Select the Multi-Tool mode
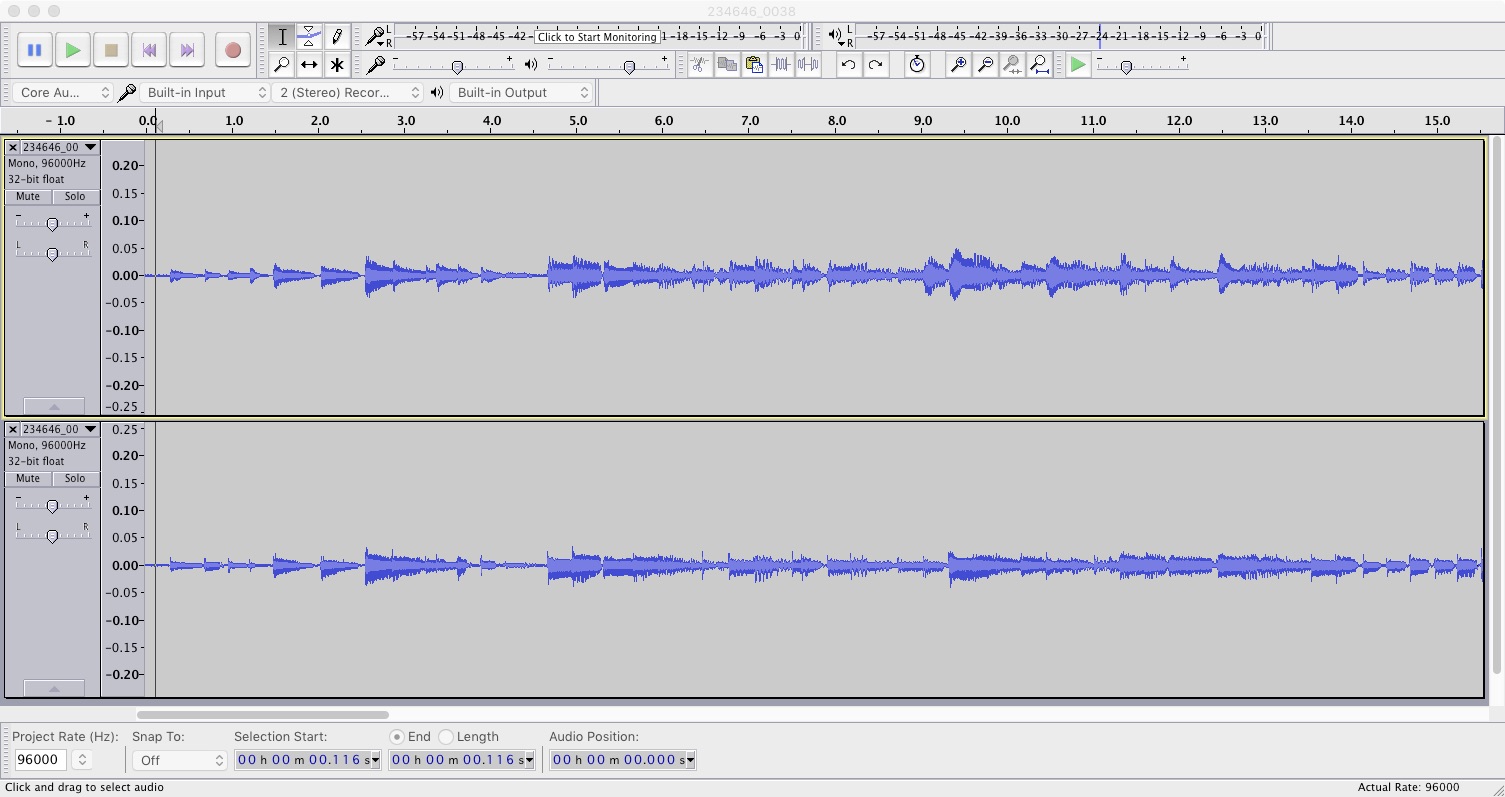Image resolution: width=1505 pixels, height=797 pixels. click(x=337, y=64)
